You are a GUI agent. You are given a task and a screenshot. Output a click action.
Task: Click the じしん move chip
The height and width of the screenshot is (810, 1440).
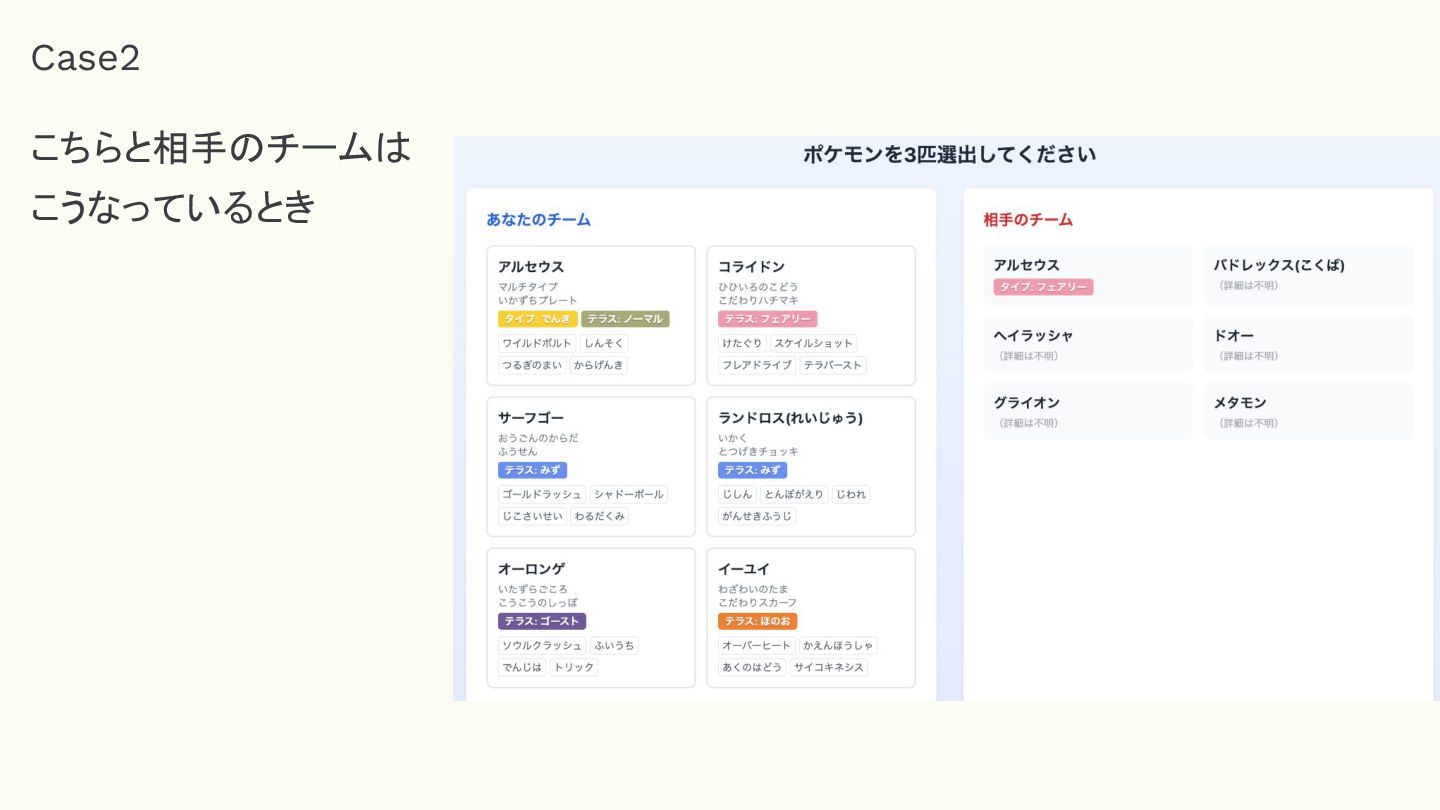[737, 494]
